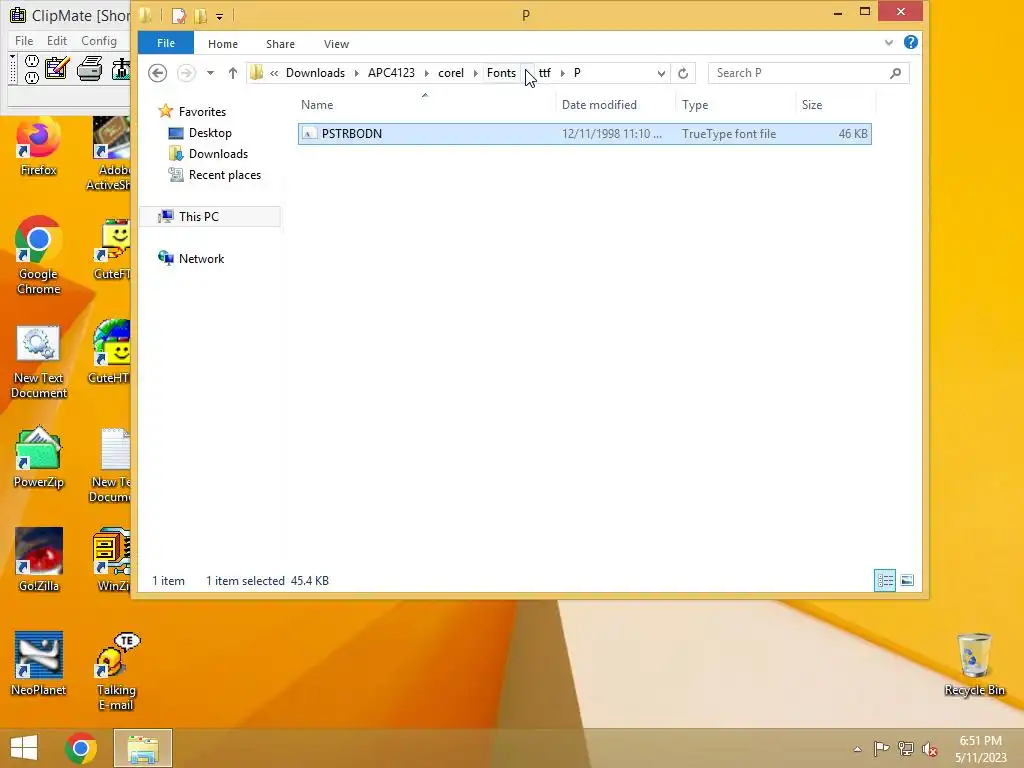The image size is (1024, 768).
Task: Navigate to APC4123 in the address bar
Action: pos(391,73)
